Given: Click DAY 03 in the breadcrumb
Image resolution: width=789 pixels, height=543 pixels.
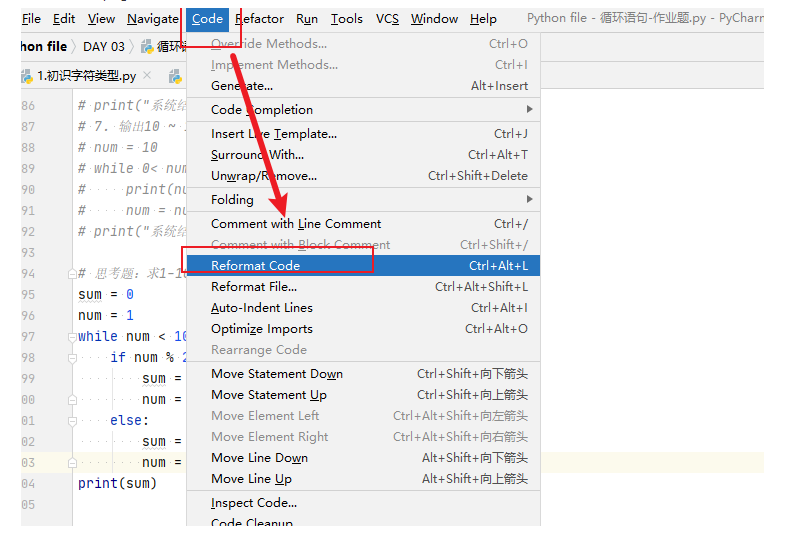Looking at the screenshot, I should pyautogui.click(x=104, y=47).
